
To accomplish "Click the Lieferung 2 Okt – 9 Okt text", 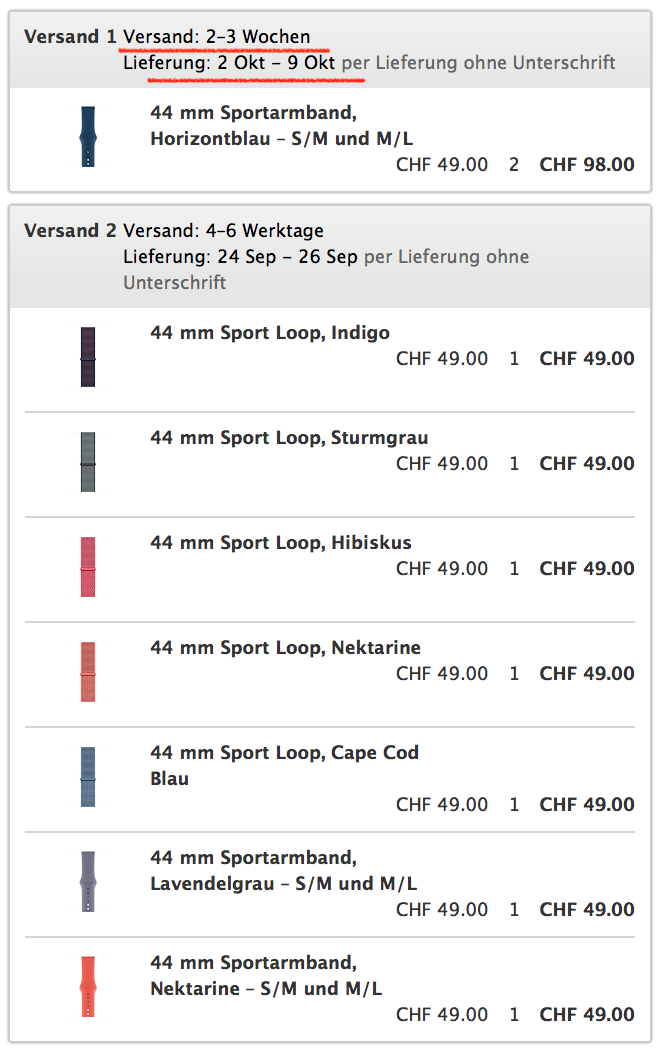I will 229,63.
